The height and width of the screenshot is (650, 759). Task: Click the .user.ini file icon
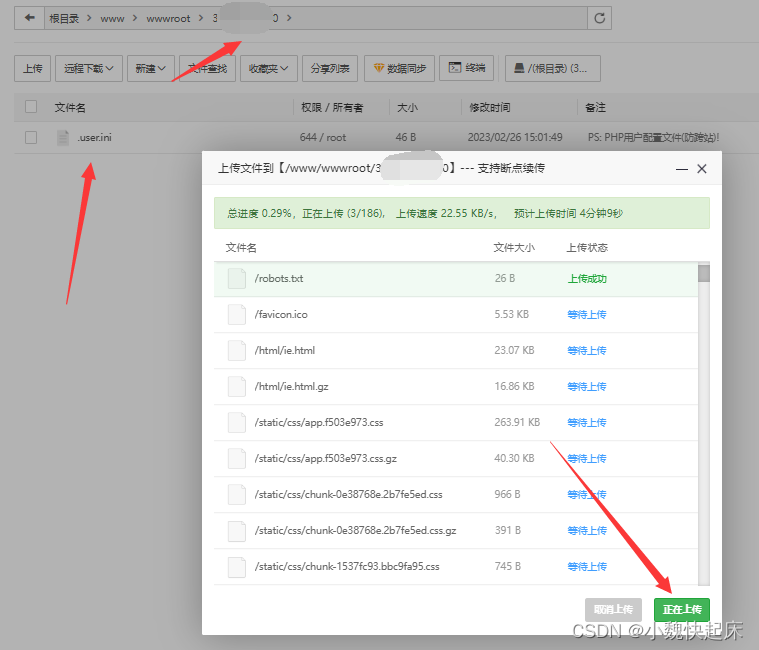(63, 137)
